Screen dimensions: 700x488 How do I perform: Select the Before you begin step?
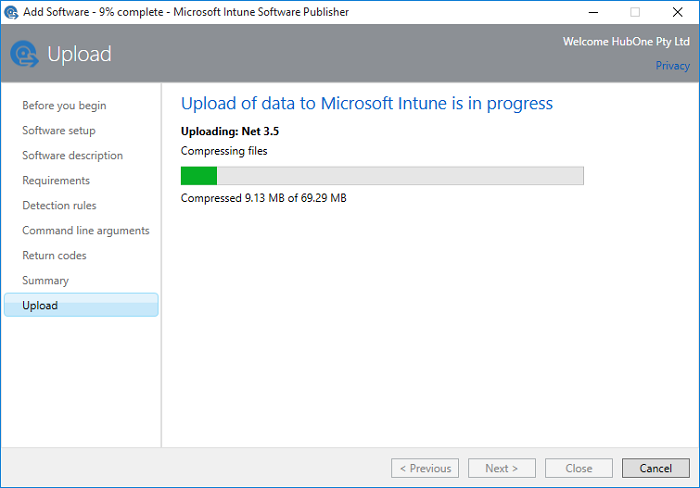tap(64, 105)
